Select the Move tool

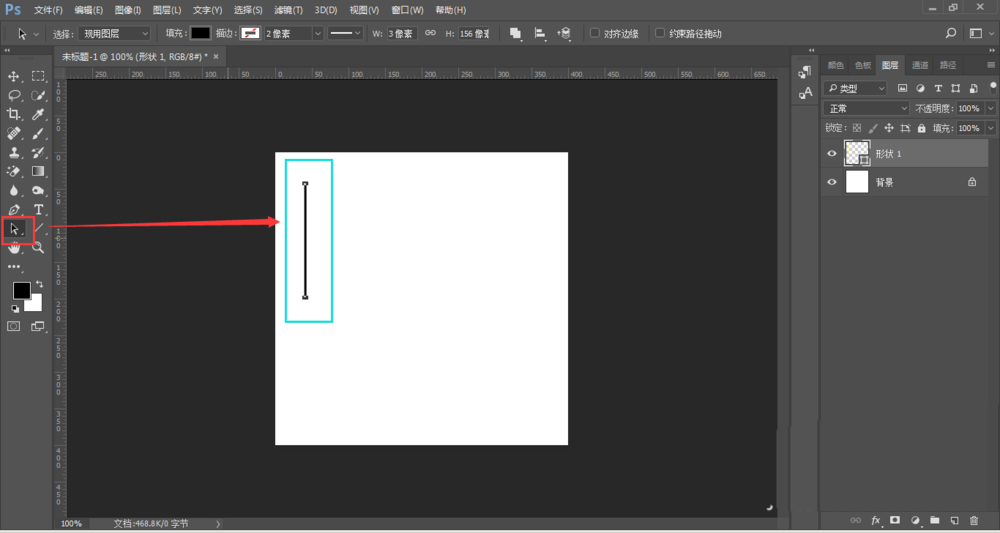[14, 76]
